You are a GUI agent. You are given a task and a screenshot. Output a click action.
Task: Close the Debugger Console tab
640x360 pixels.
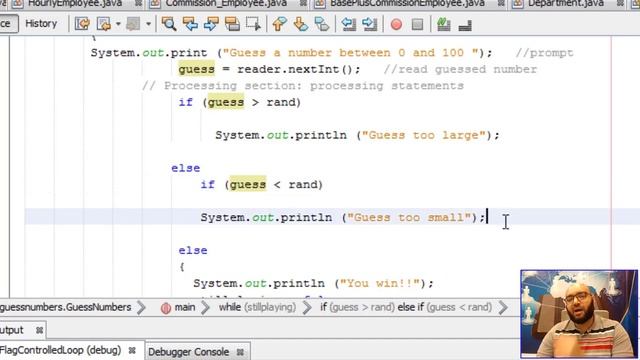pyautogui.click(x=240, y=352)
